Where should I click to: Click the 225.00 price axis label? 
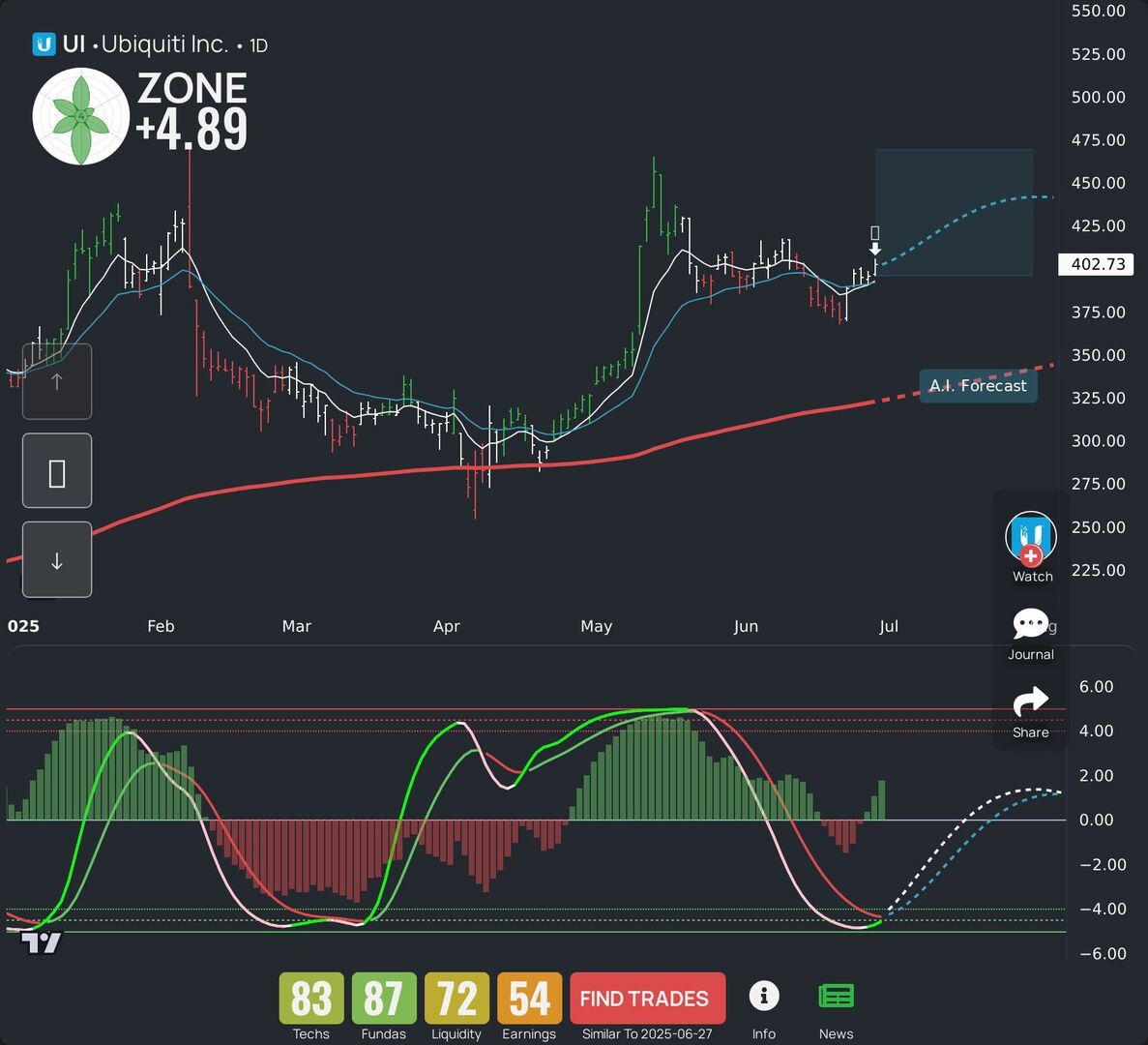[x=1099, y=570]
